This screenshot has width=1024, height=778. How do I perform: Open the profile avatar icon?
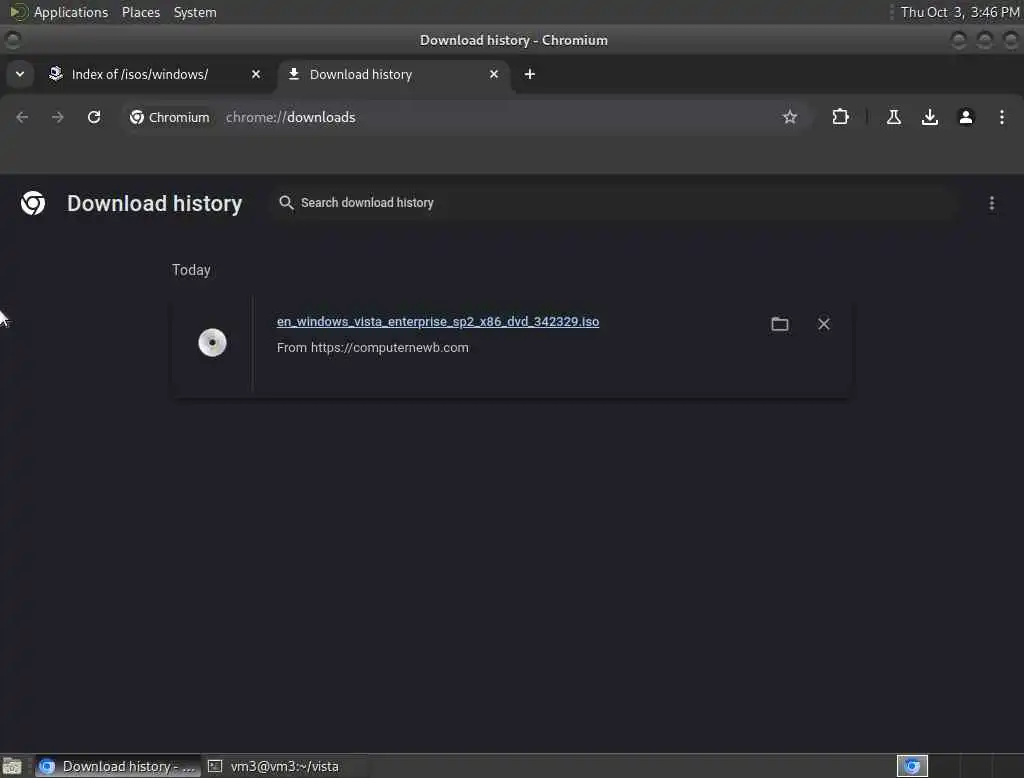[x=966, y=118]
